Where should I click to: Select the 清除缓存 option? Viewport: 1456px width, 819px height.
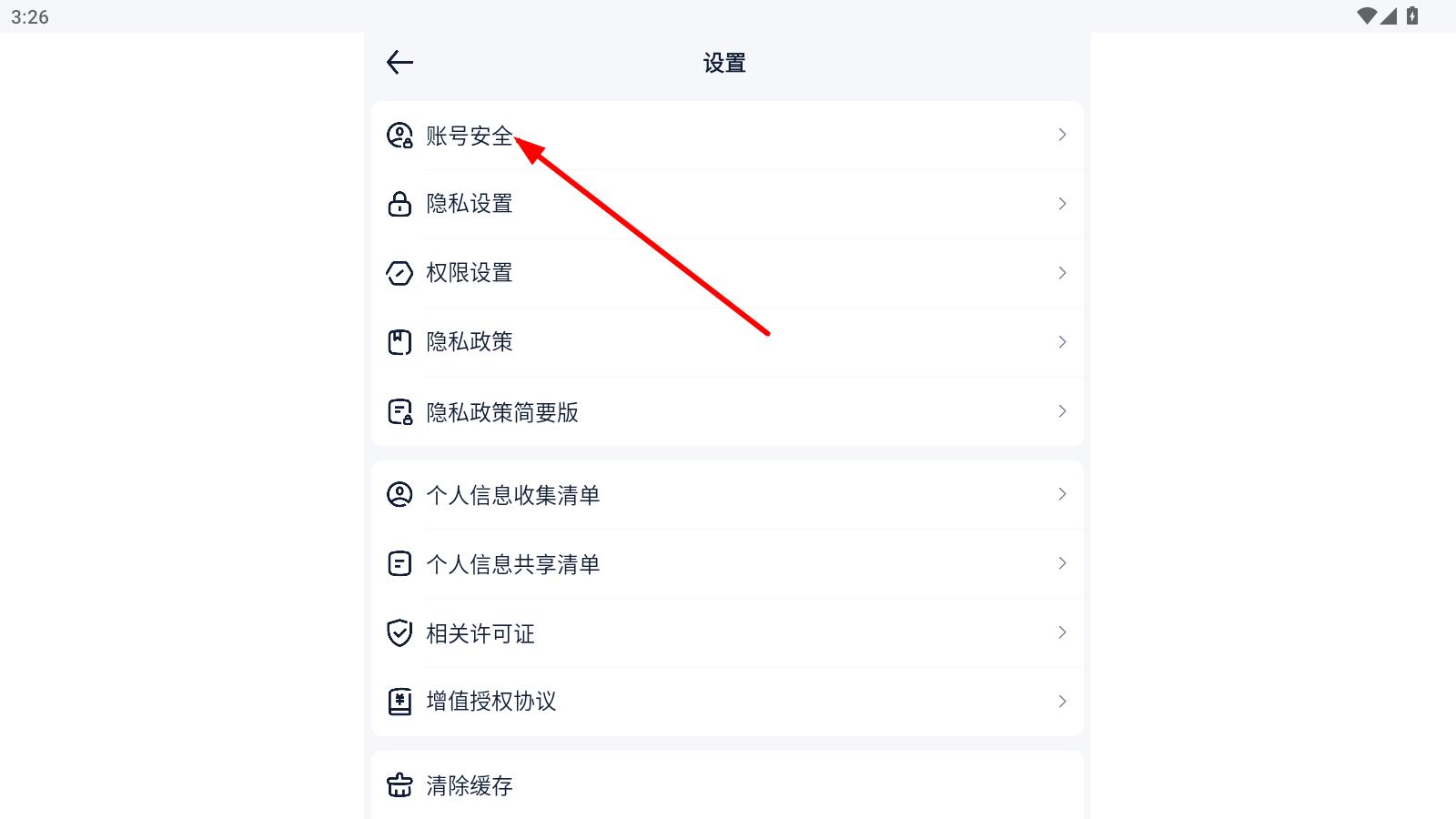click(470, 785)
